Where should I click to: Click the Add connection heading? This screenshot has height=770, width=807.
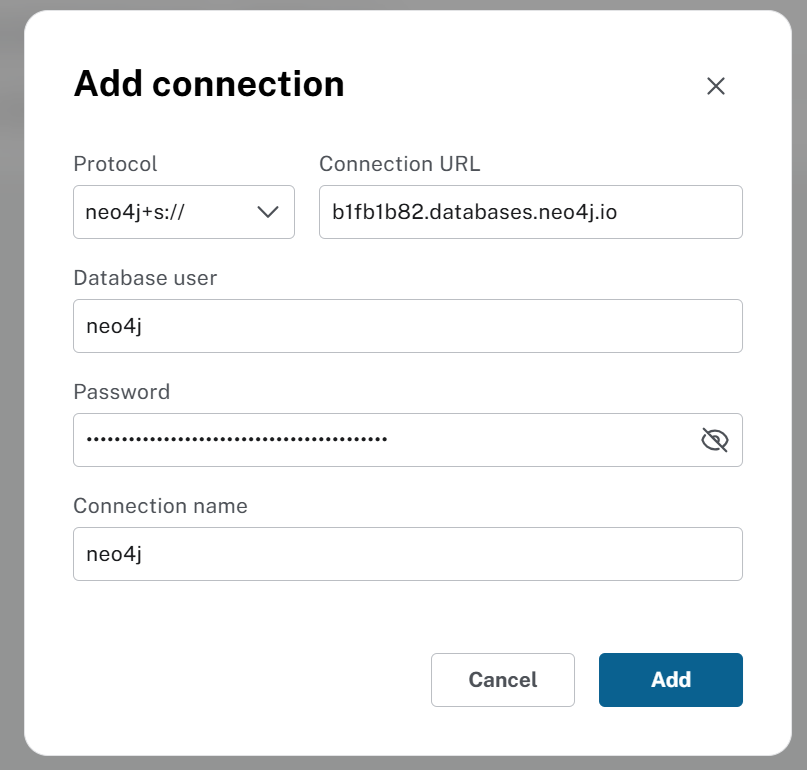pos(209,84)
